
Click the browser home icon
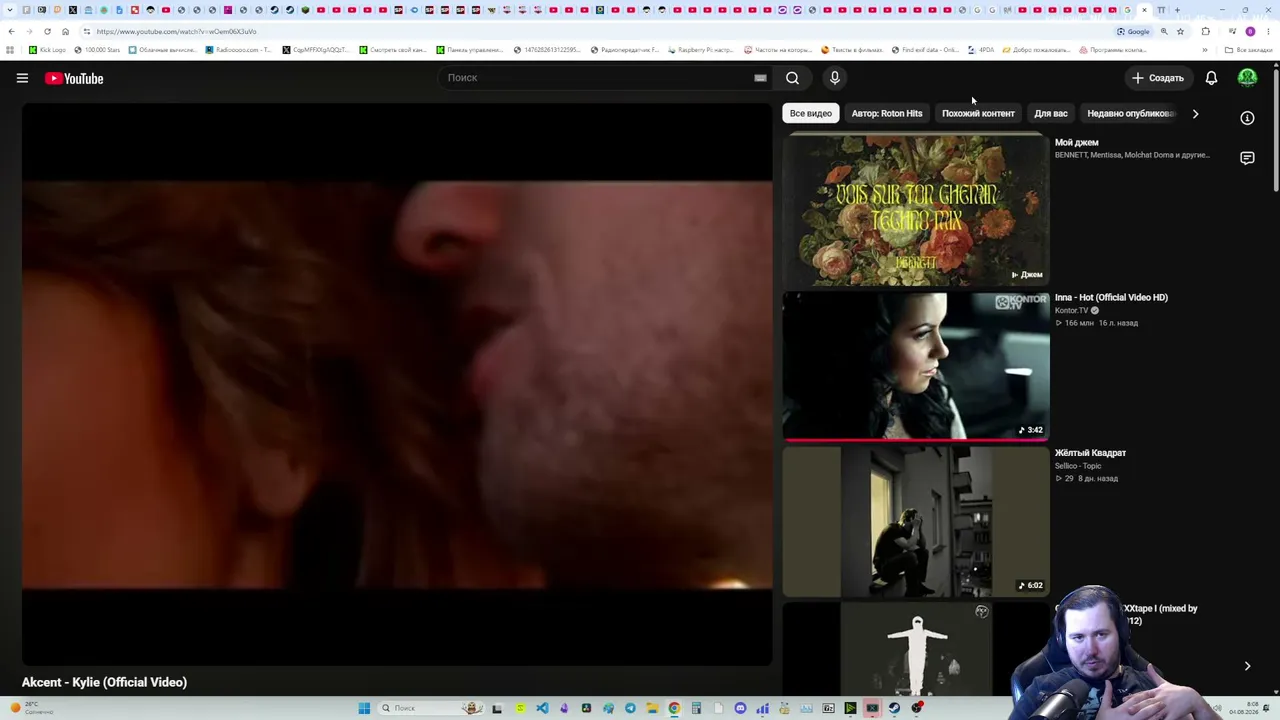click(65, 31)
